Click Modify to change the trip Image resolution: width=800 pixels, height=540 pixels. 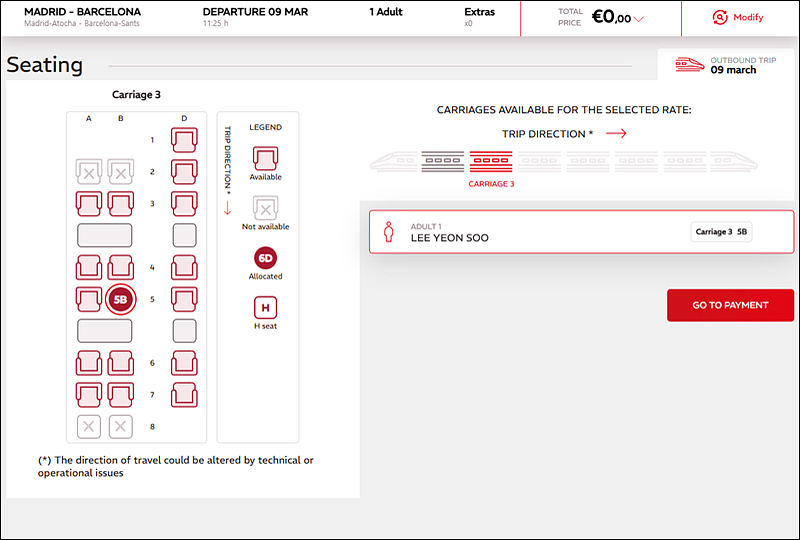(x=748, y=17)
